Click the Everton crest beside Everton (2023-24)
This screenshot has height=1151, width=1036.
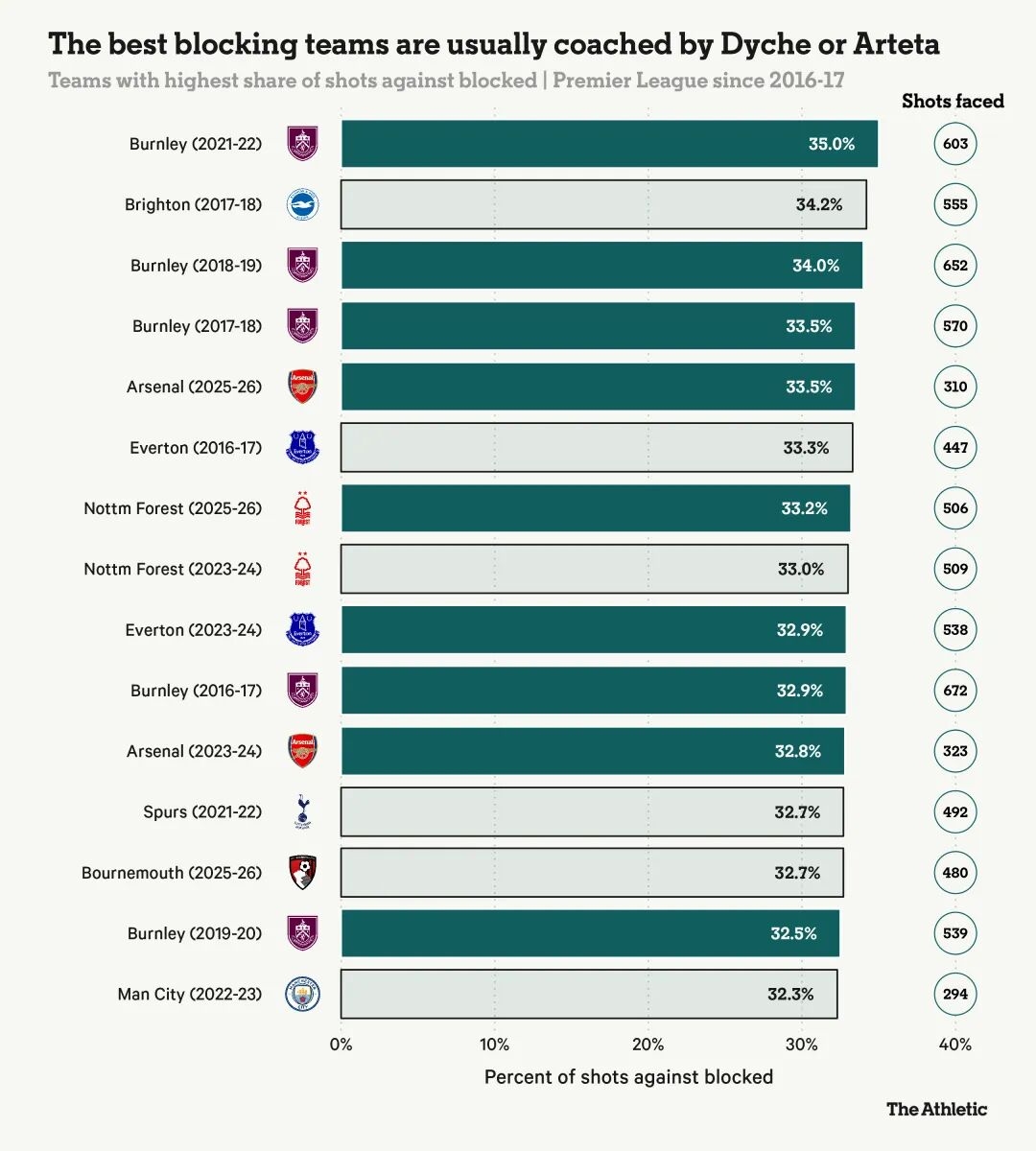point(302,629)
